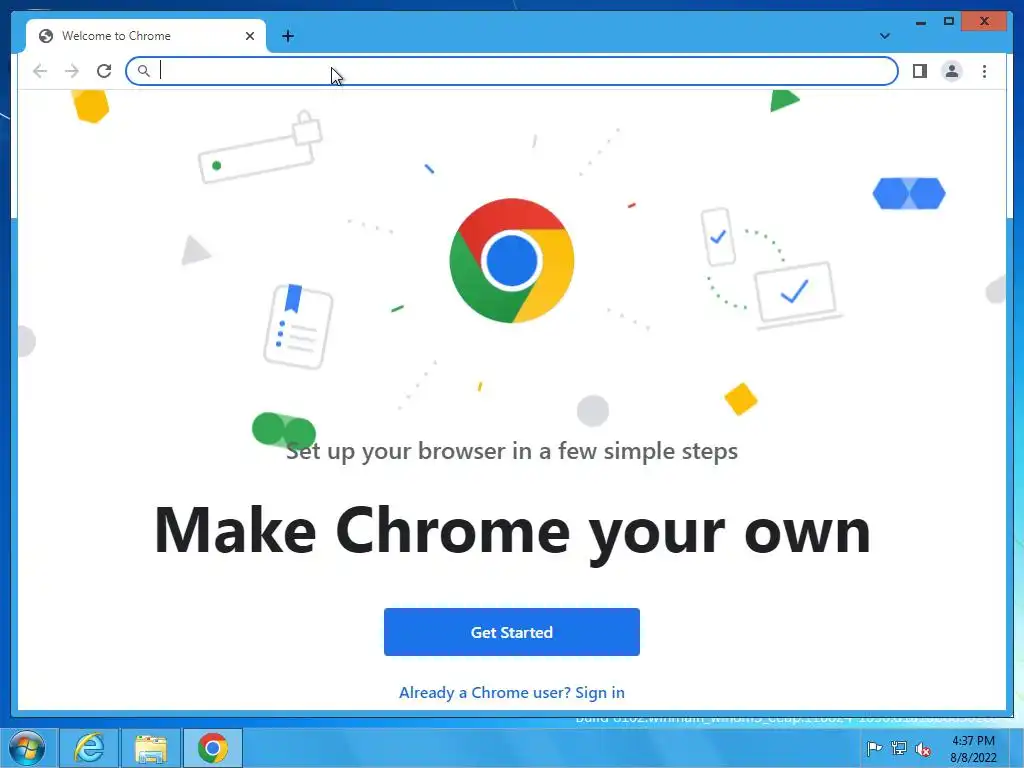Click the Back navigation arrow
Viewport: 1024px width, 768px height.
[x=40, y=71]
